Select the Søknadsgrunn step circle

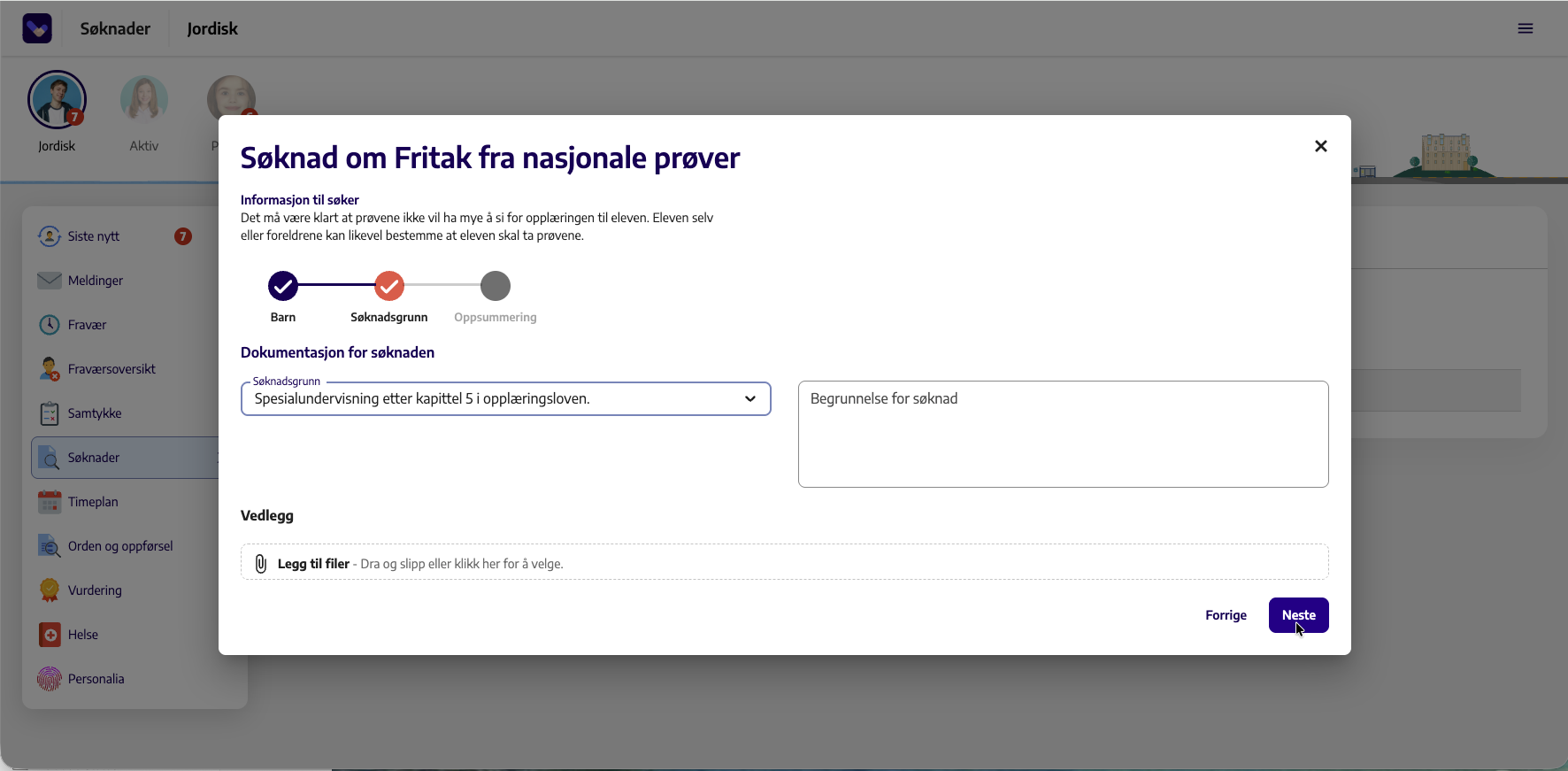[x=389, y=286]
